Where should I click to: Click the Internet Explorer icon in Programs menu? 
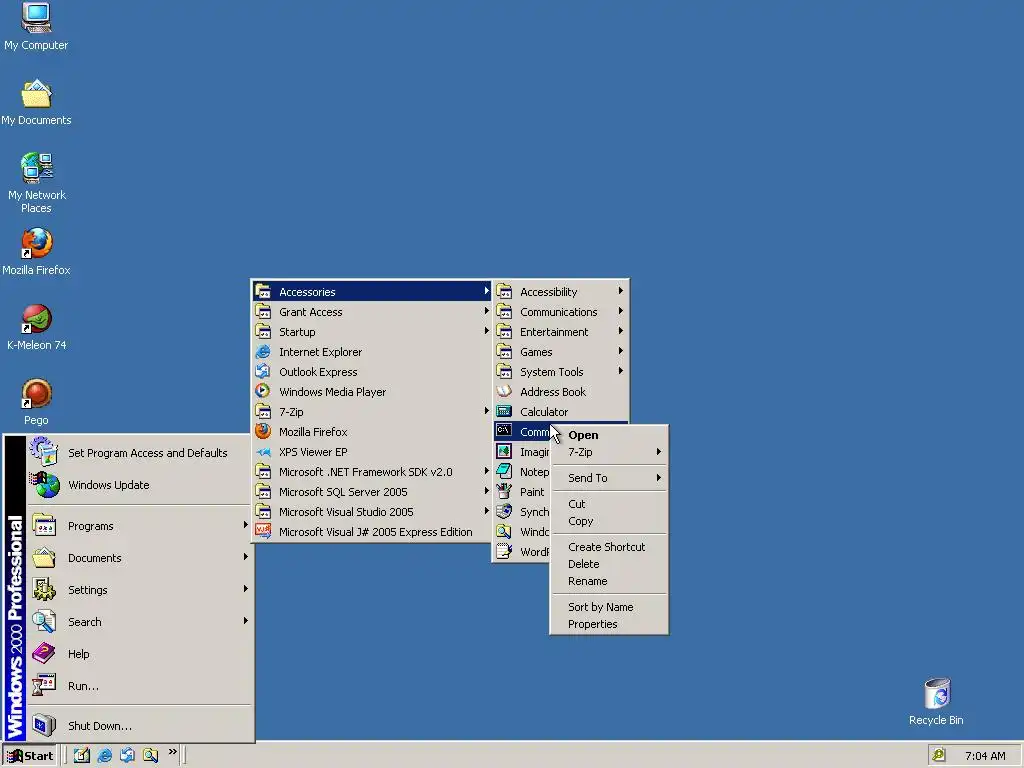click(x=263, y=351)
